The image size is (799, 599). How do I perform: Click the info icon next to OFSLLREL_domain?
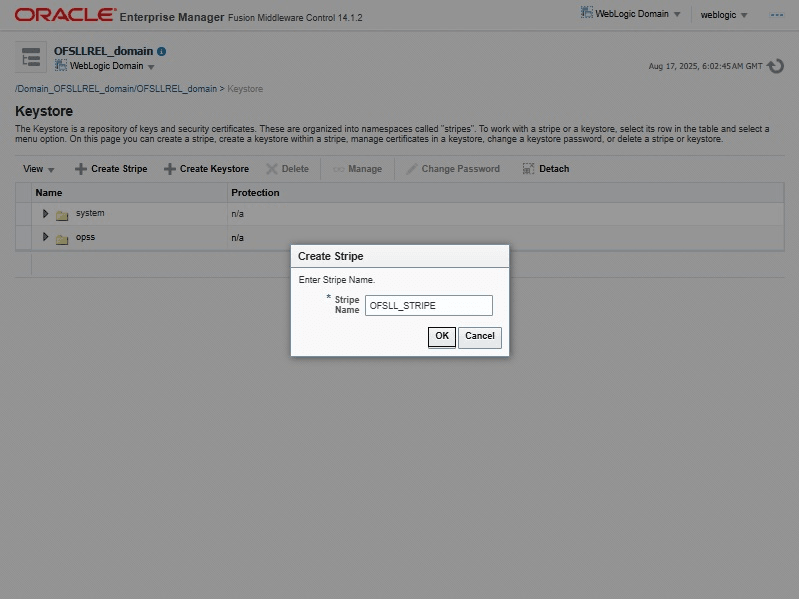pyautogui.click(x=162, y=51)
